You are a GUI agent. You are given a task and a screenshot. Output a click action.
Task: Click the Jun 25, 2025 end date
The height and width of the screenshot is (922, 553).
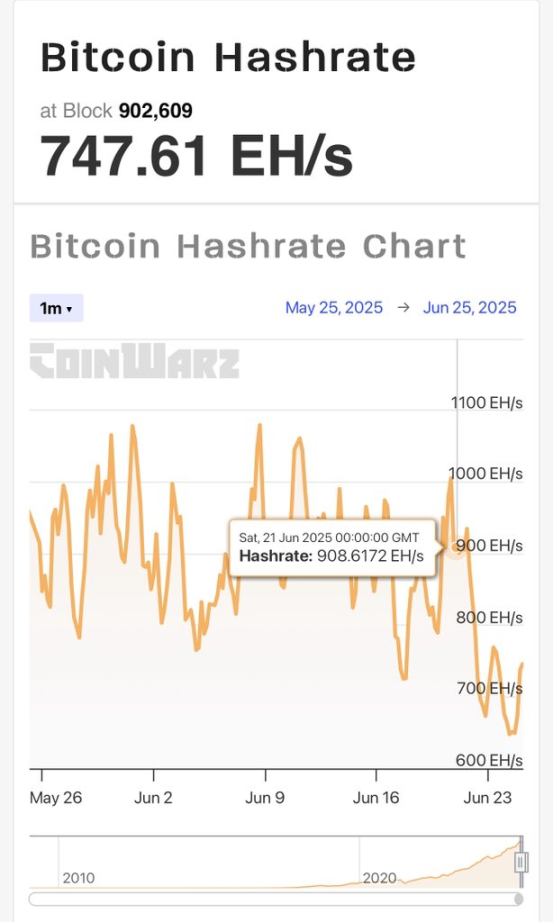click(469, 308)
